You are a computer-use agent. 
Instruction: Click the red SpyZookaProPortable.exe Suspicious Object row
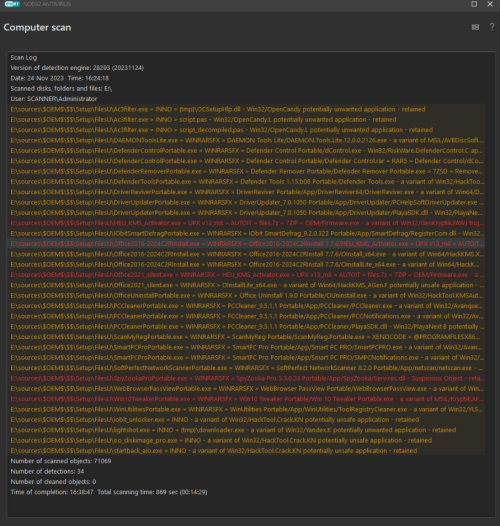[246, 378]
